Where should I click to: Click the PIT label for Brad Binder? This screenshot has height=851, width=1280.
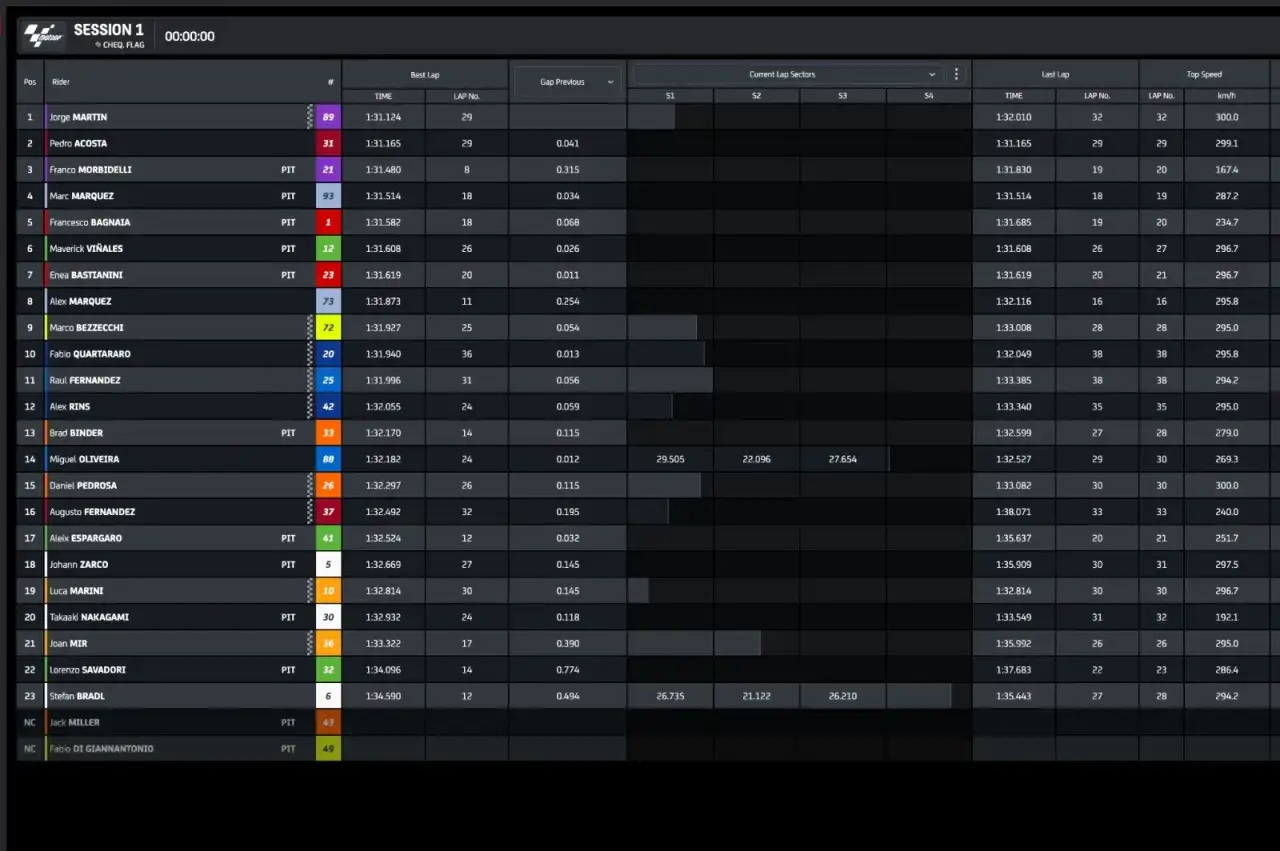click(x=288, y=433)
